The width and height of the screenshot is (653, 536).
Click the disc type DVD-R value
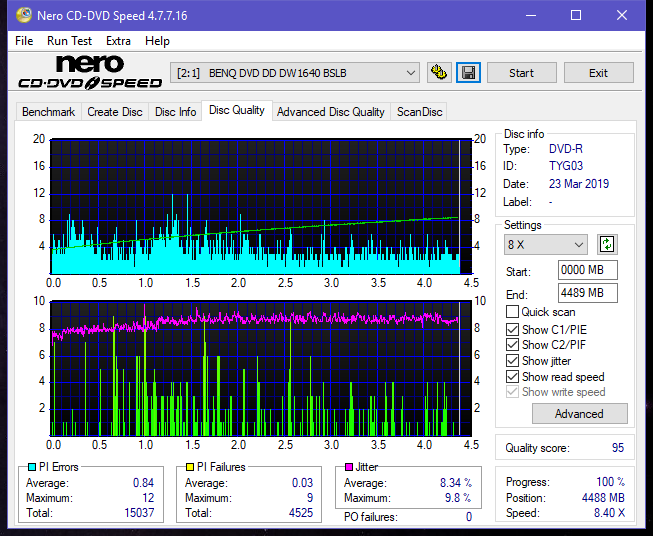coord(566,149)
